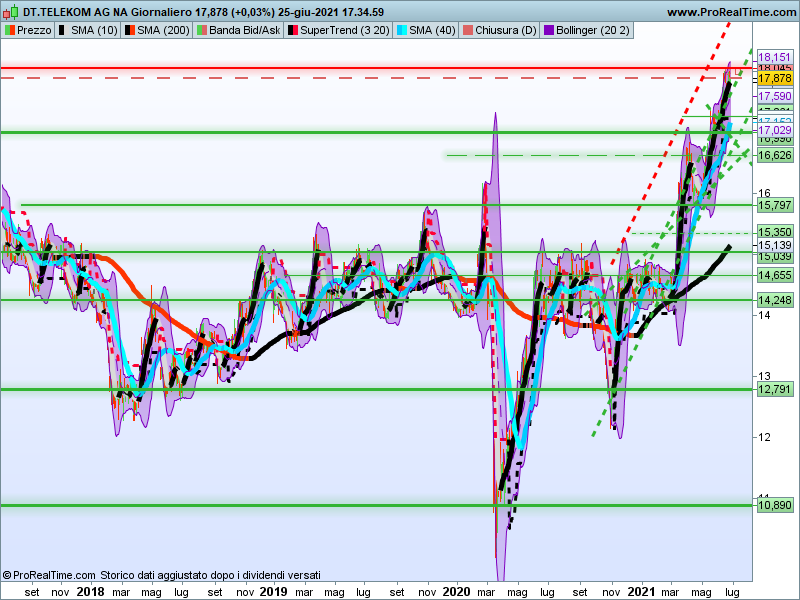
Task: Select the SuperTrend (3 20) legend entry
Action: (339, 30)
